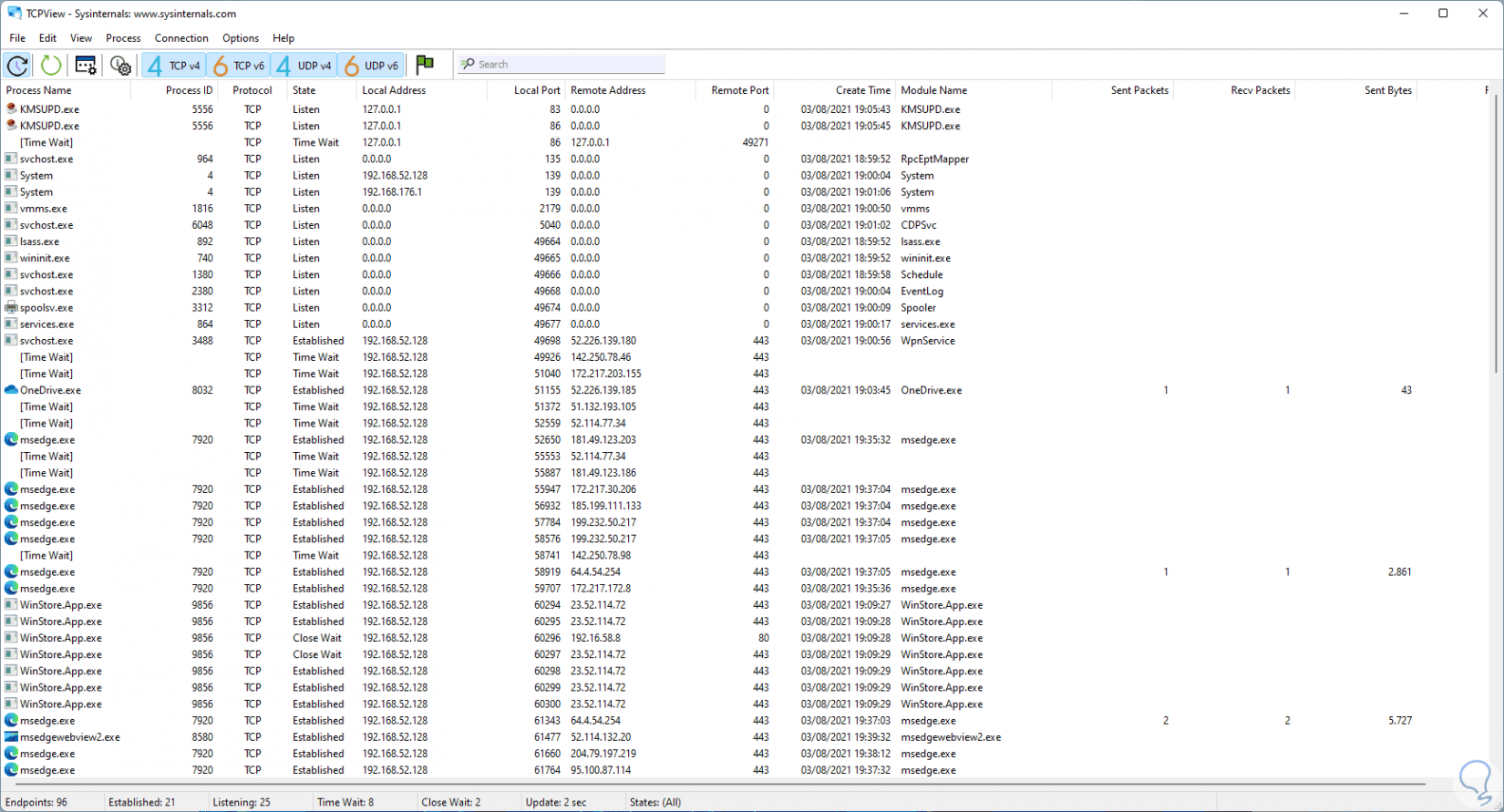The image size is (1504, 812).
Task: Click msedge.exe icon on local port 61764 row
Action: pyautogui.click(x=11, y=770)
